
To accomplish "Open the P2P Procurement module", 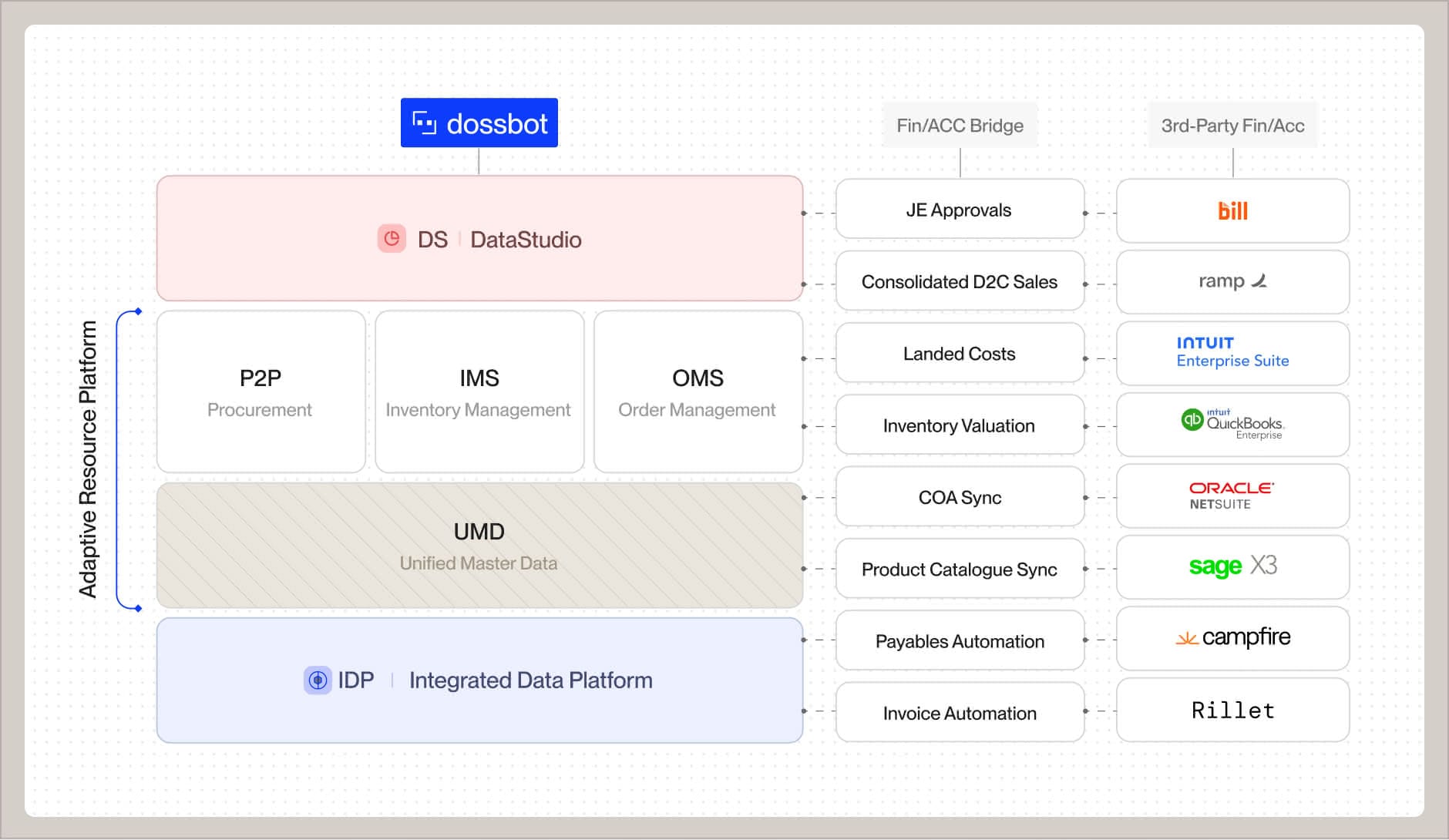I will [x=261, y=392].
